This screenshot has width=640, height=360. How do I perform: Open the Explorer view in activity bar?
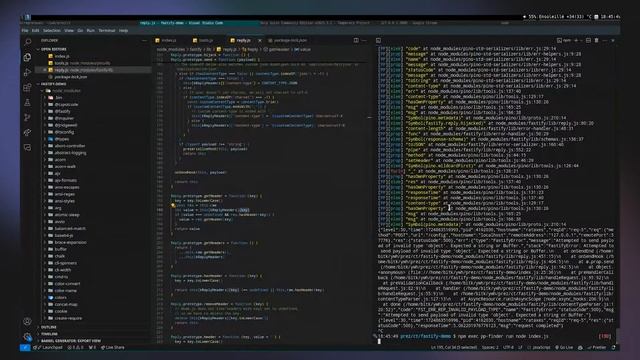point(27,57)
